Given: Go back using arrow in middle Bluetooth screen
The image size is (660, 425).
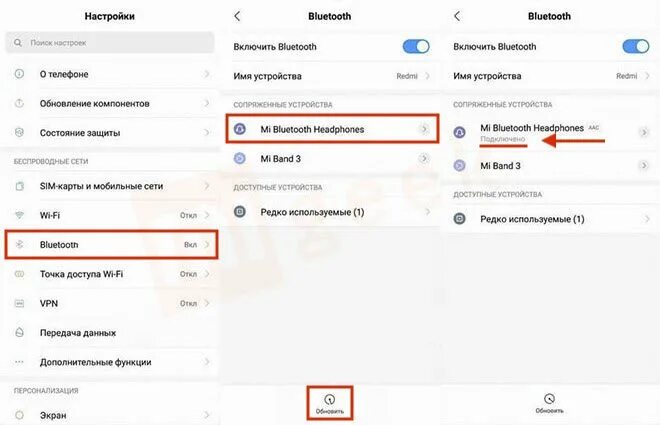Looking at the screenshot, I should pyautogui.click(x=237, y=16).
